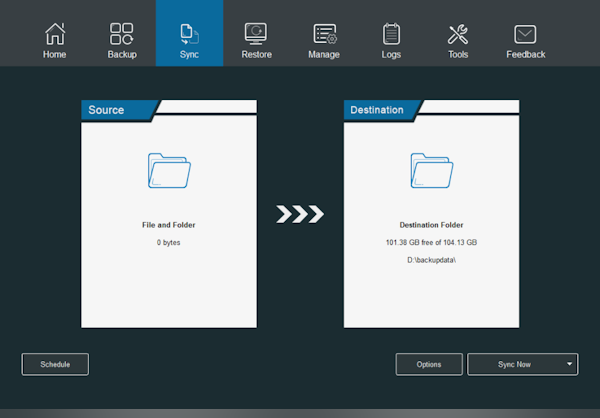Open the Backup section
The height and width of the screenshot is (418, 600).
coord(122,35)
